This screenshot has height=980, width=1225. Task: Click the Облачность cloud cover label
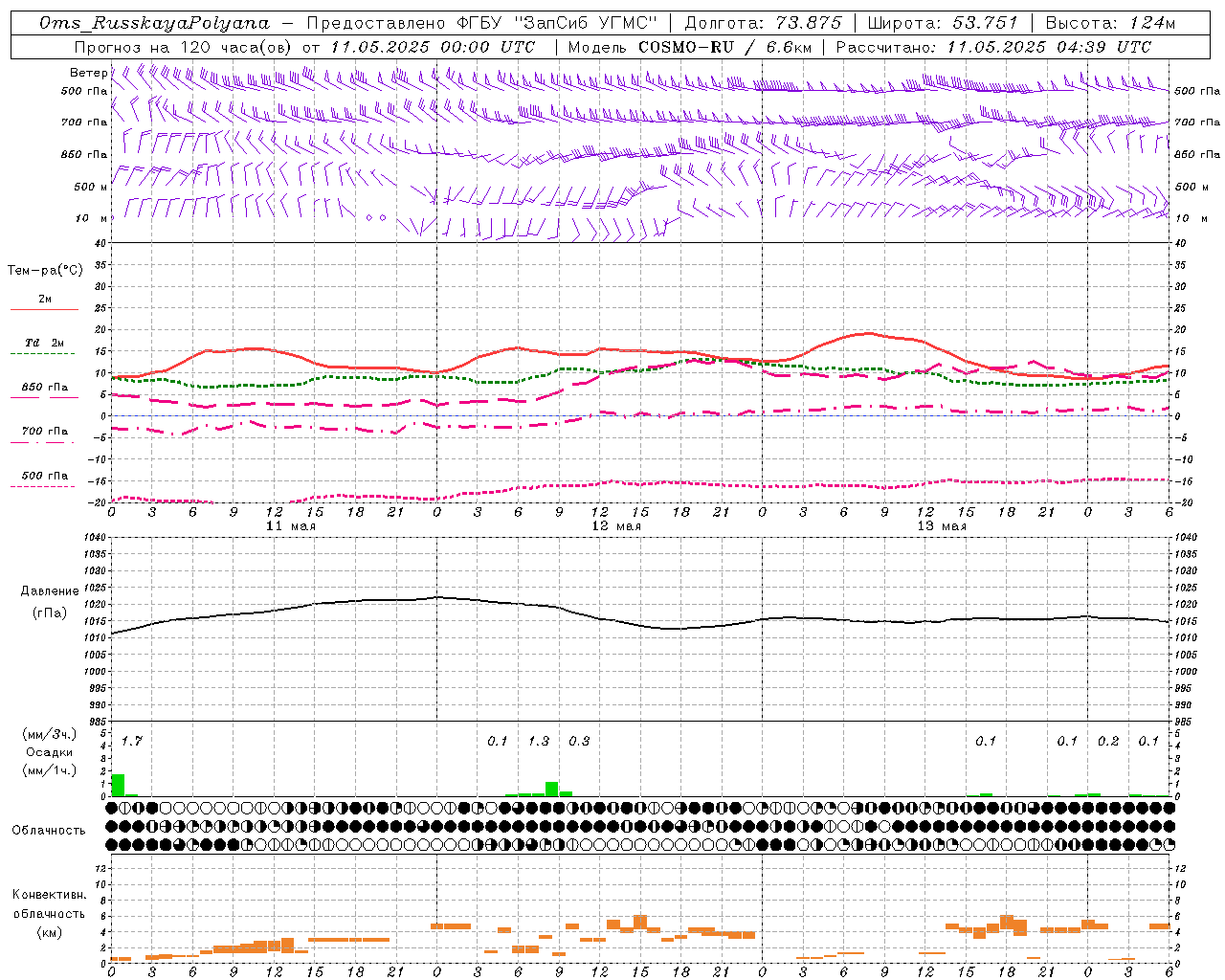49,831
